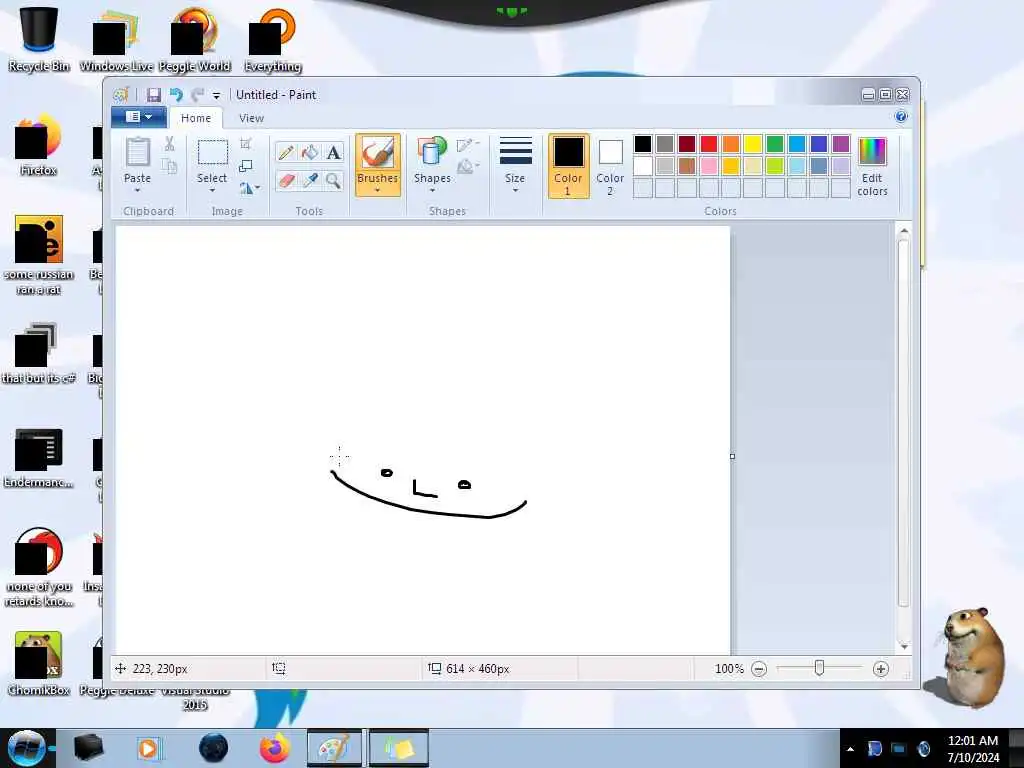Pick the red color swatch
Image resolution: width=1024 pixels, height=768 pixels.
click(x=709, y=144)
